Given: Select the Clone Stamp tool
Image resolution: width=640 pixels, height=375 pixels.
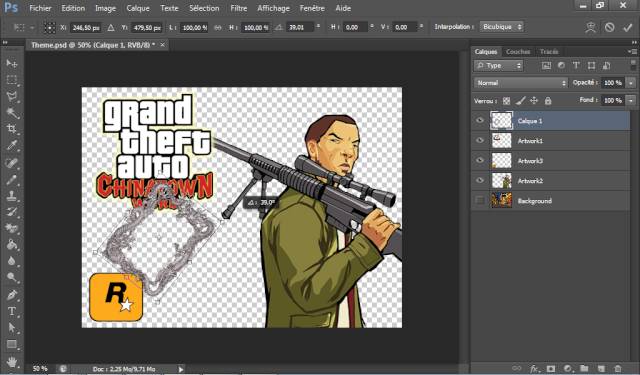Looking at the screenshot, I should [12, 196].
